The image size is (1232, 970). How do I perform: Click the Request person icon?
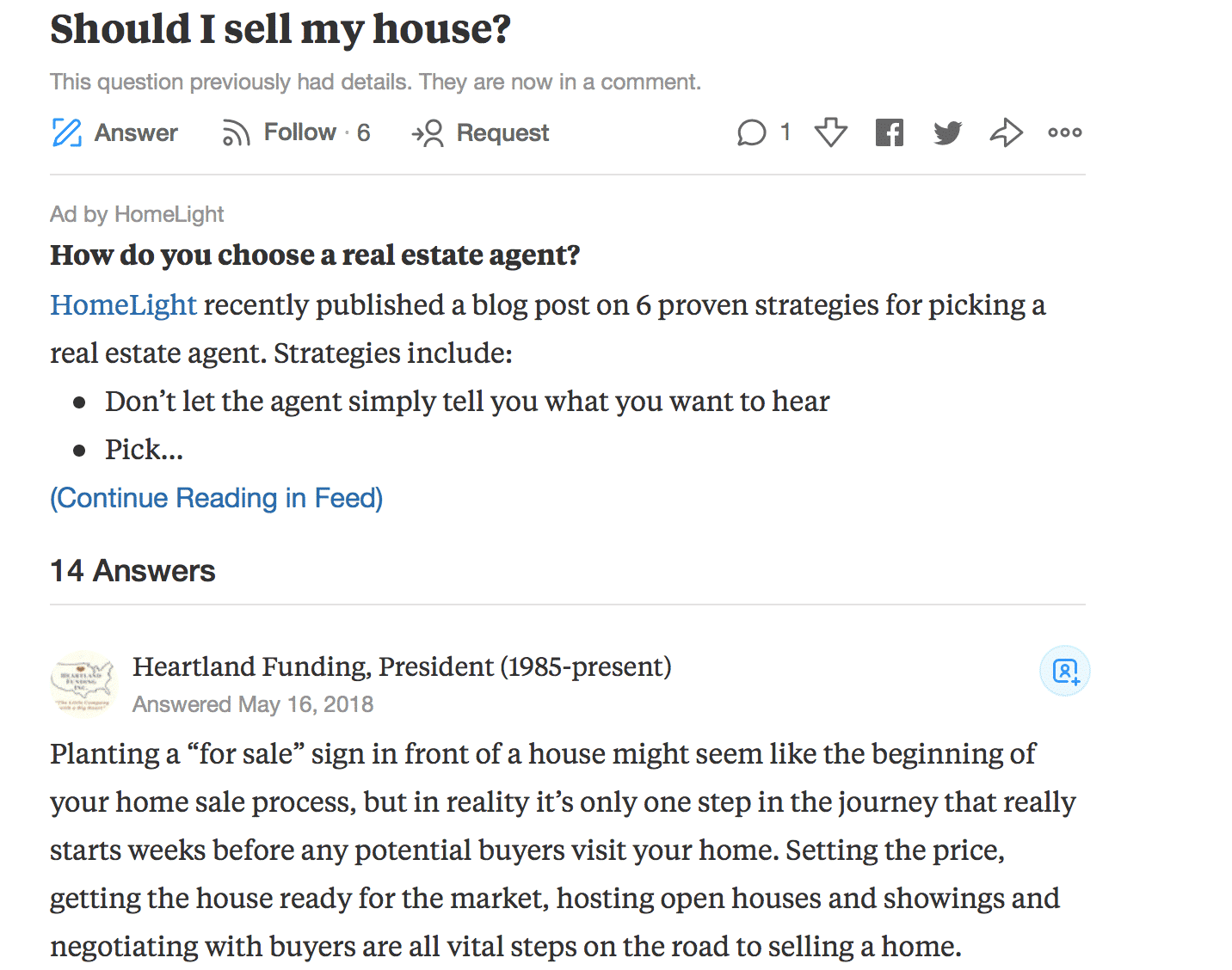[x=428, y=133]
